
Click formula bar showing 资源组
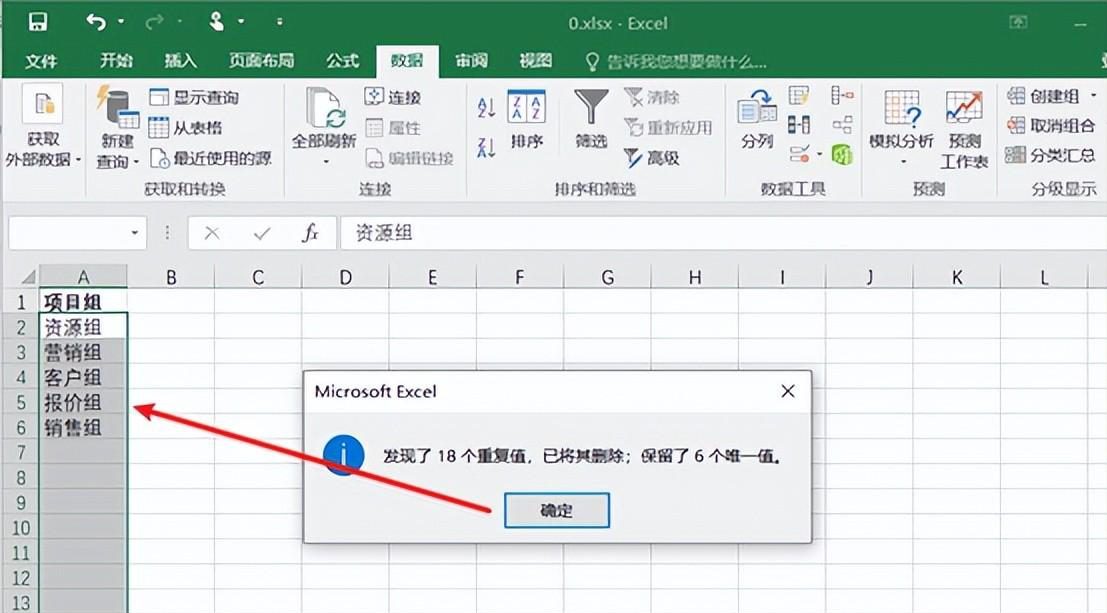click(x=724, y=233)
